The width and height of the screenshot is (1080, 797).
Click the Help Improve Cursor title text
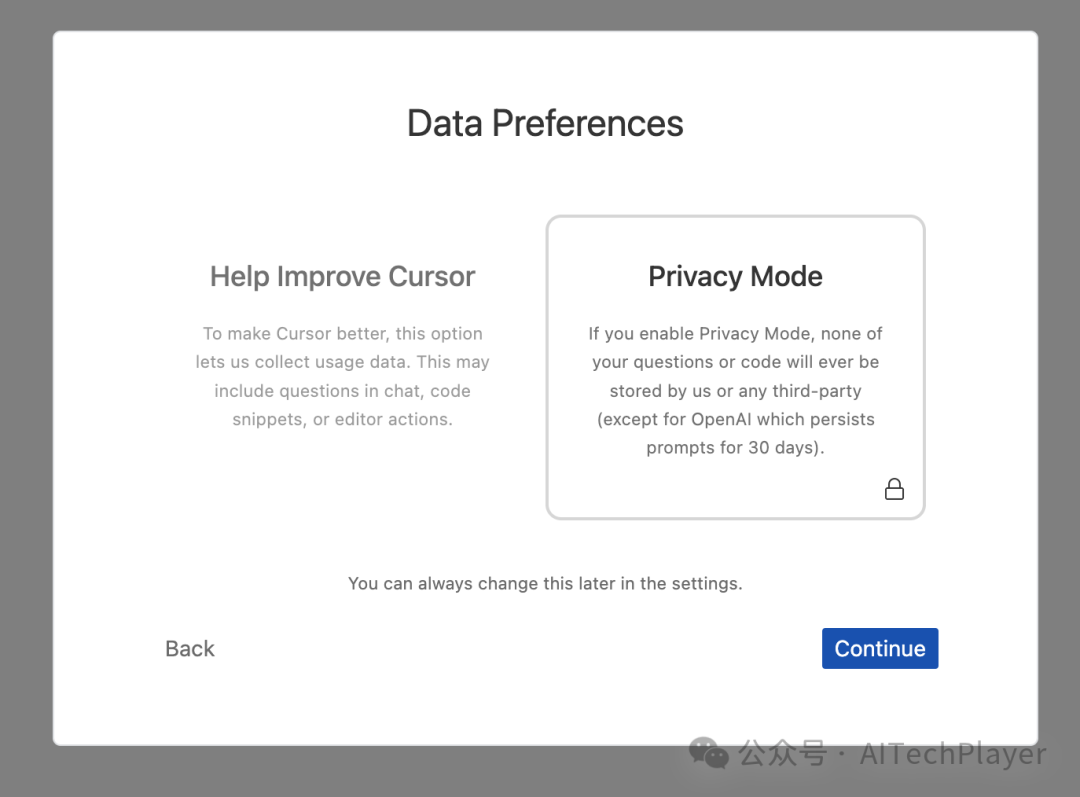(342, 277)
